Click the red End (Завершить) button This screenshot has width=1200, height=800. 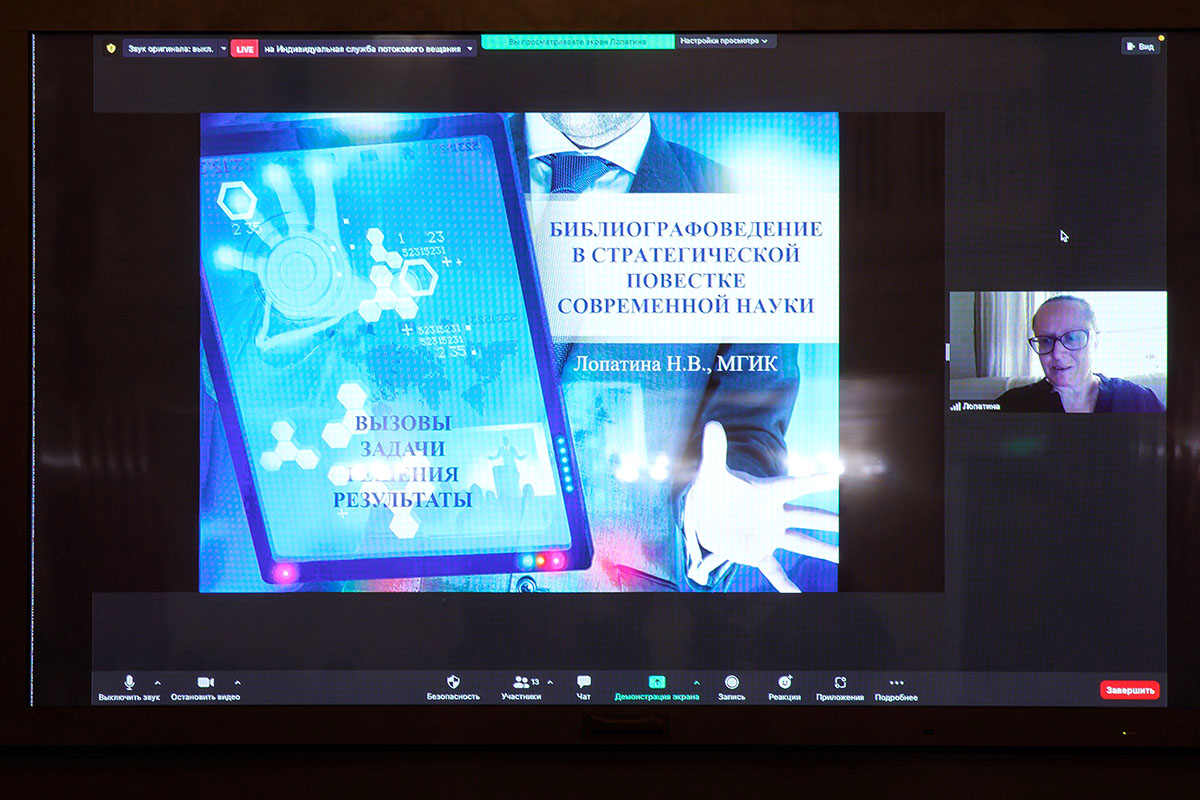(1130, 690)
